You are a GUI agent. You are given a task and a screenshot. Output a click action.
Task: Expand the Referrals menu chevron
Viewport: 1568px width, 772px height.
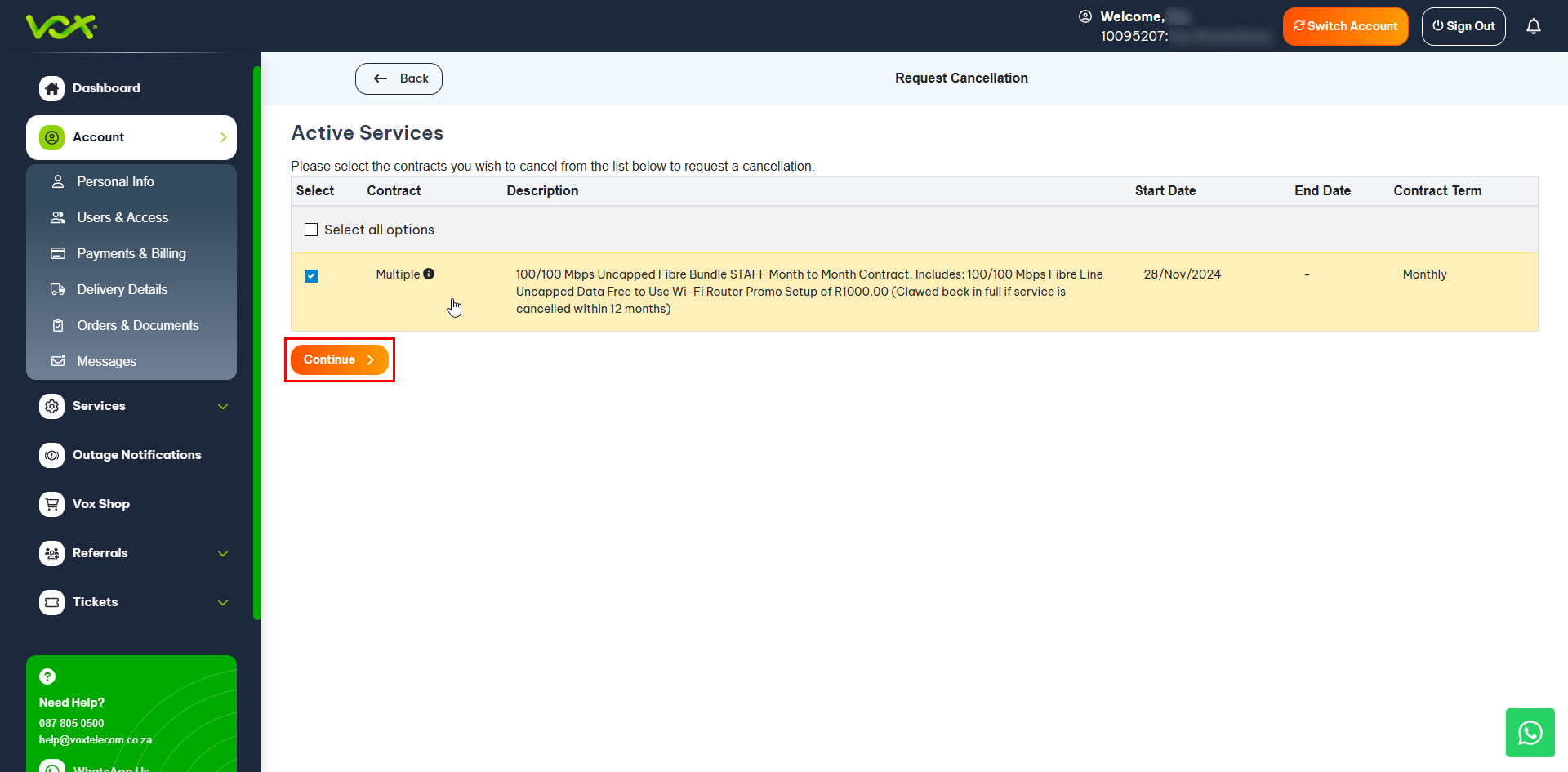pyautogui.click(x=223, y=554)
